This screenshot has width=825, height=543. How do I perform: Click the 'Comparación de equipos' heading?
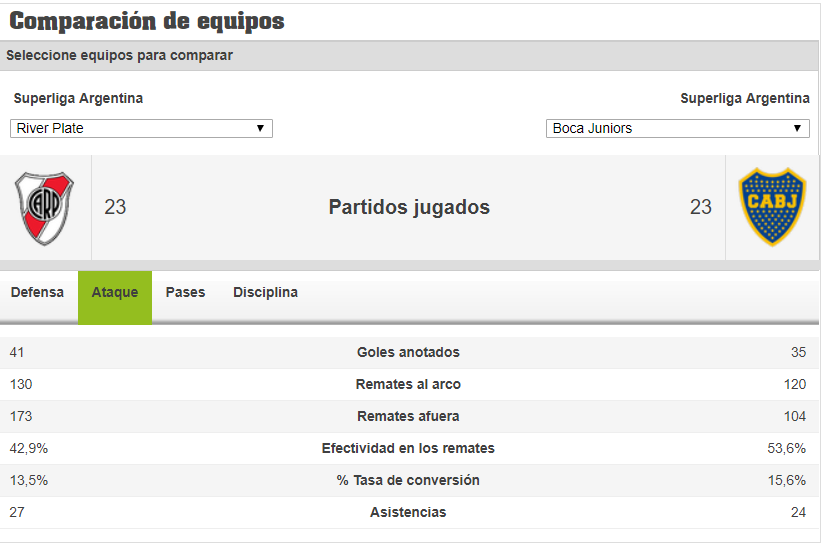click(147, 21)
